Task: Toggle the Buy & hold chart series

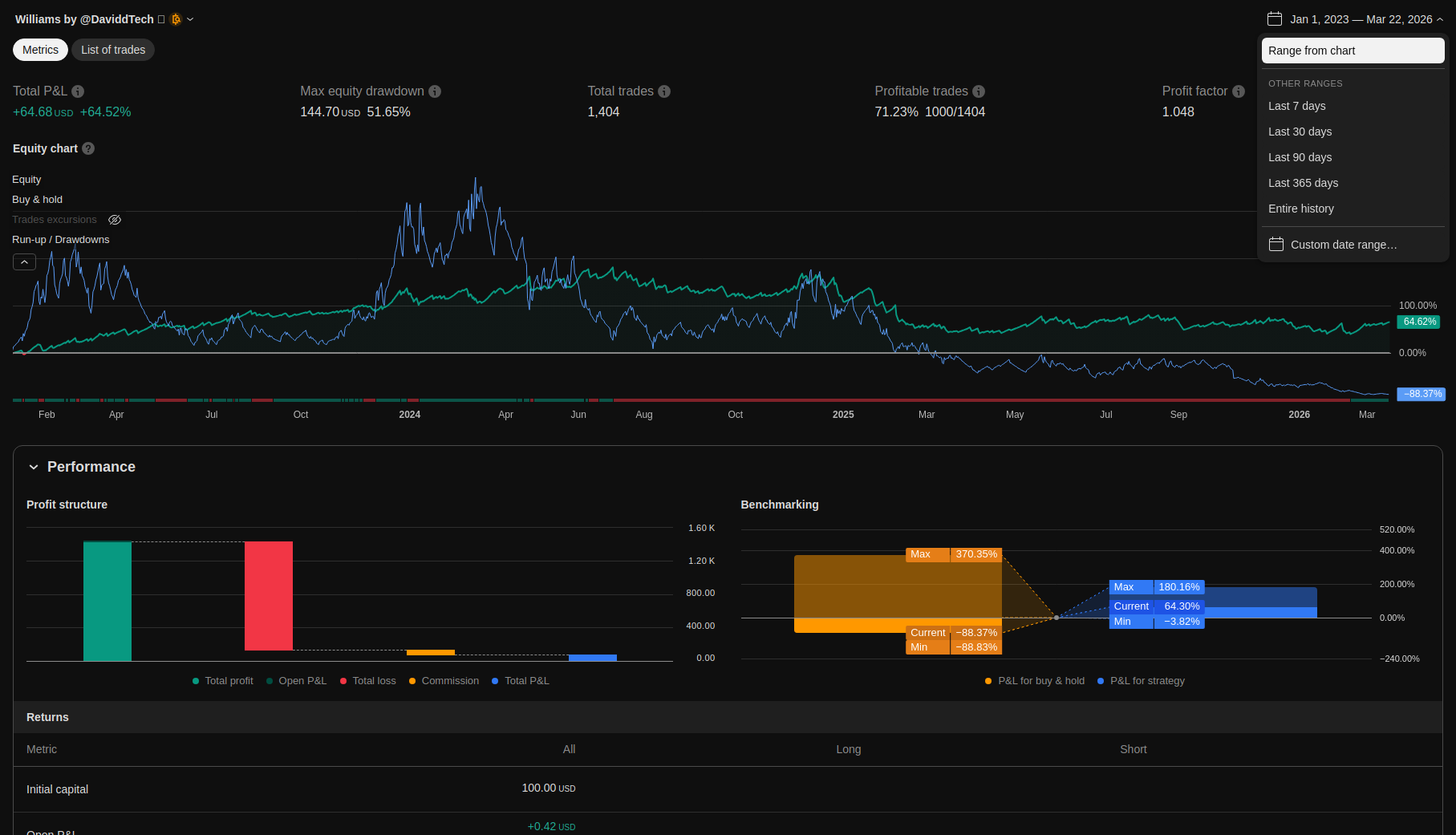Action: (37, 200)
